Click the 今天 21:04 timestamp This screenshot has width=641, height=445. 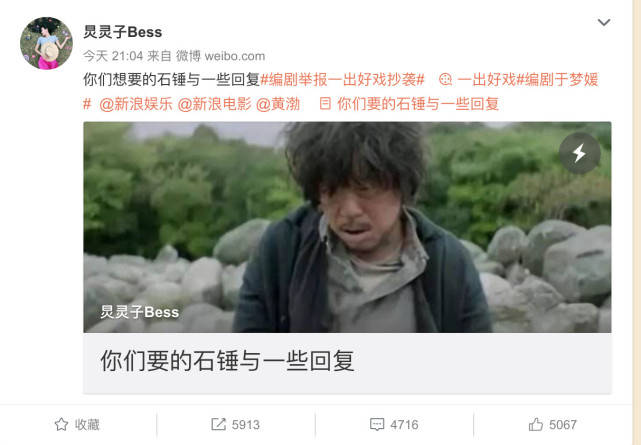[113, 56]
